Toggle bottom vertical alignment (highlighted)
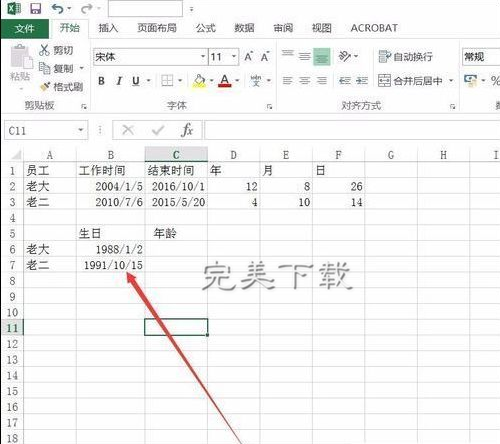Viewport: 500px width, 444px height. [x=322, y=56]
